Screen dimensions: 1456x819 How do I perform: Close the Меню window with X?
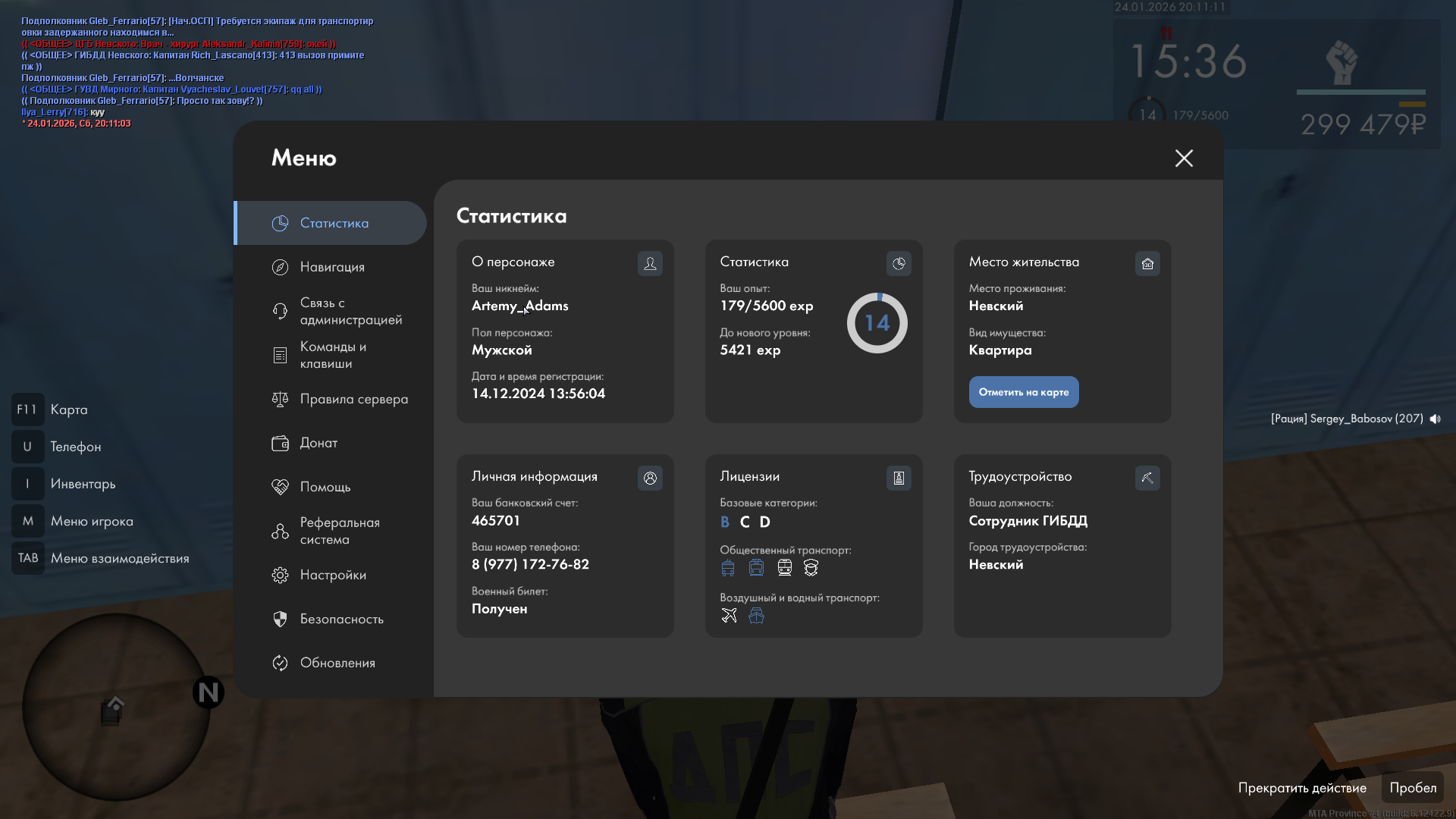click(1184, 158)
